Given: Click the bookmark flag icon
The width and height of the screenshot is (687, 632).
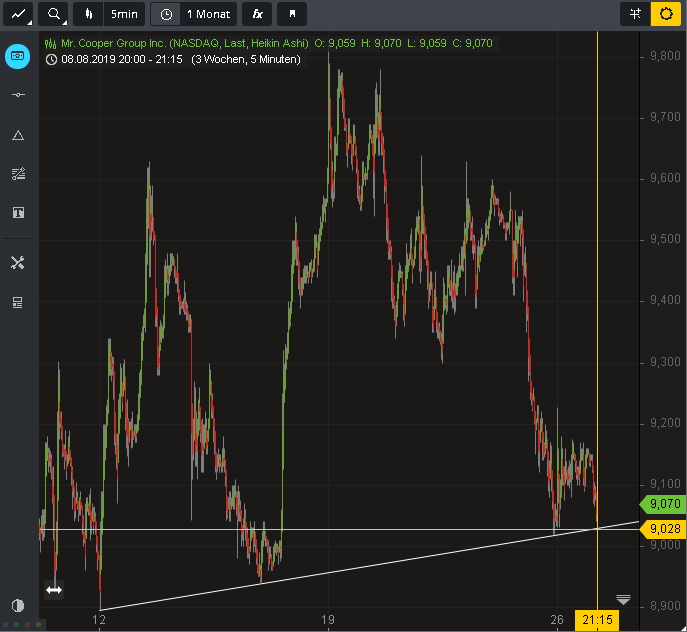Looking at the screenshot, I should pos(292,14).
